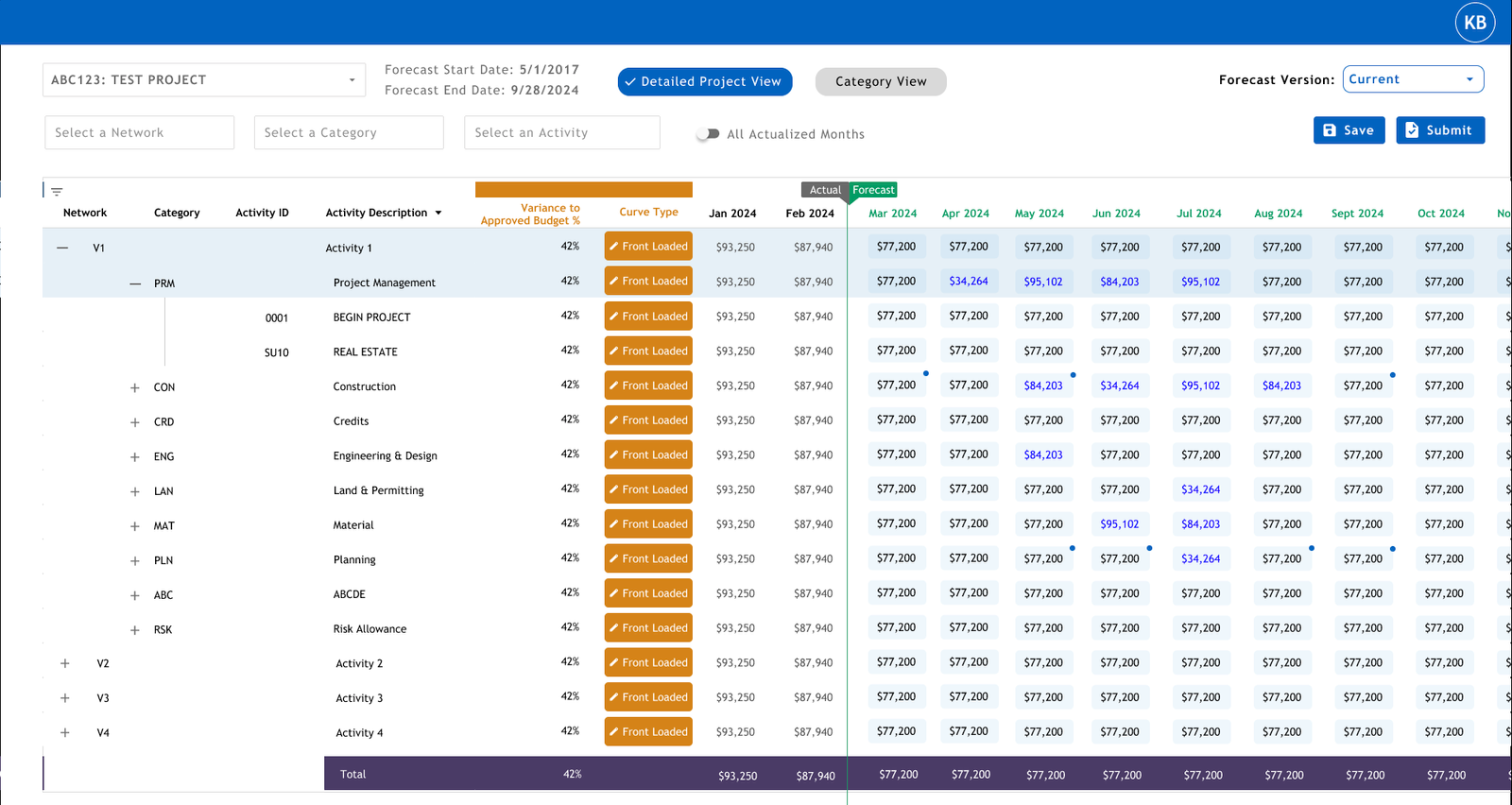Expand the V4 network row
Screen dimensions: 1512x805
point(65,732)
